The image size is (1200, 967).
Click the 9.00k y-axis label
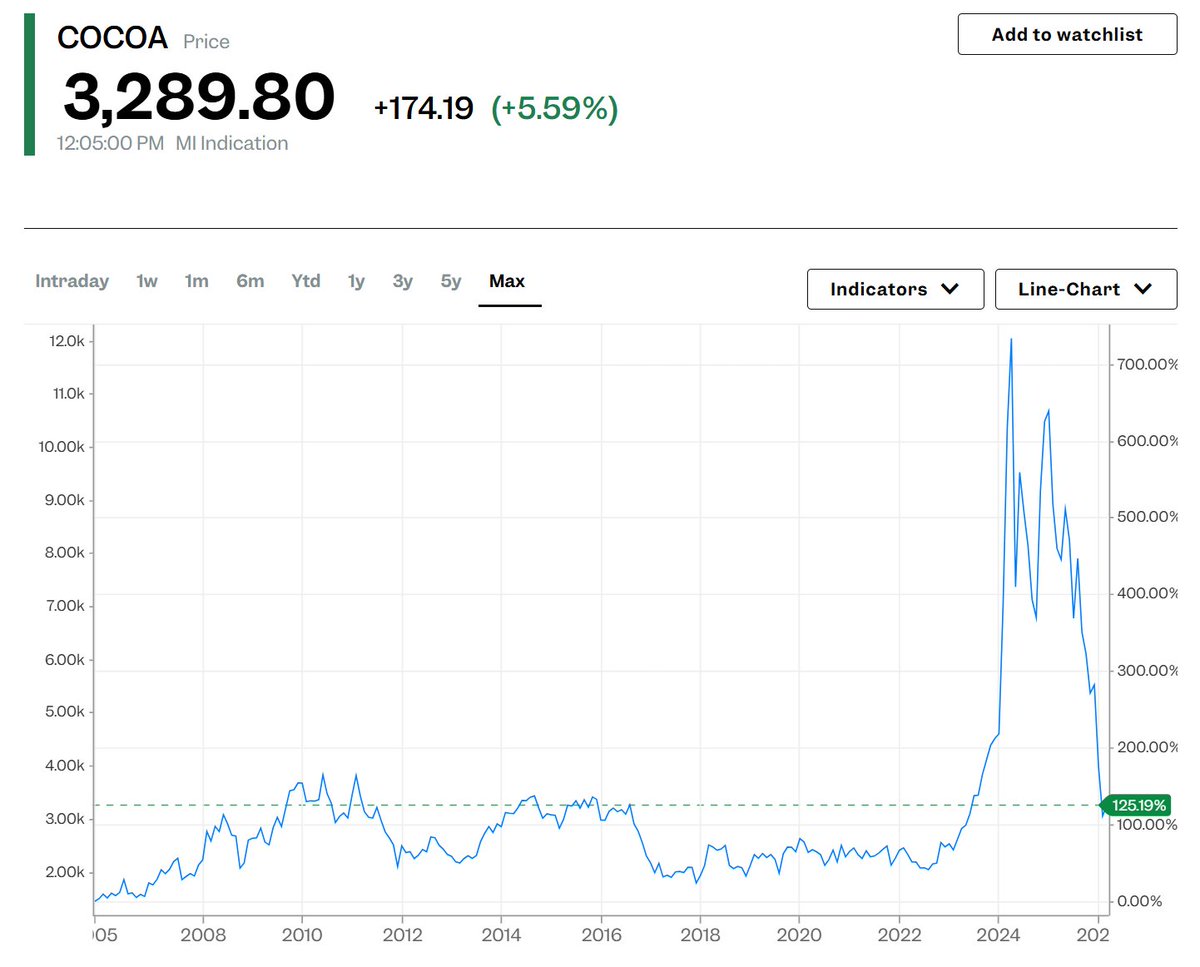(x=65, y=500)
